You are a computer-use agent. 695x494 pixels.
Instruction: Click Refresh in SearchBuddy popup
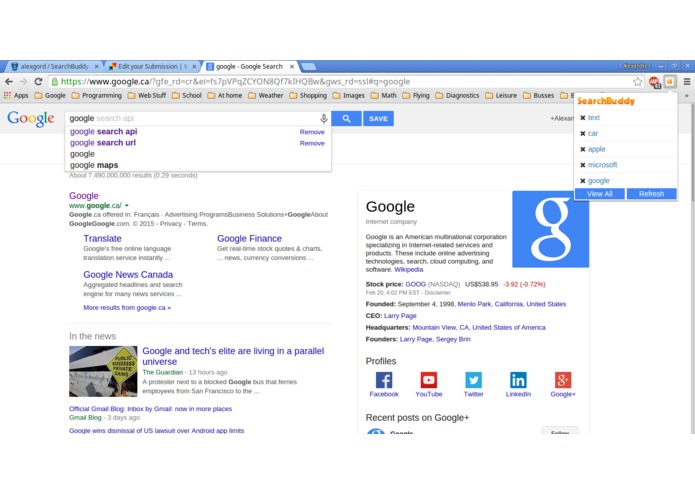[x=652, y=194]
